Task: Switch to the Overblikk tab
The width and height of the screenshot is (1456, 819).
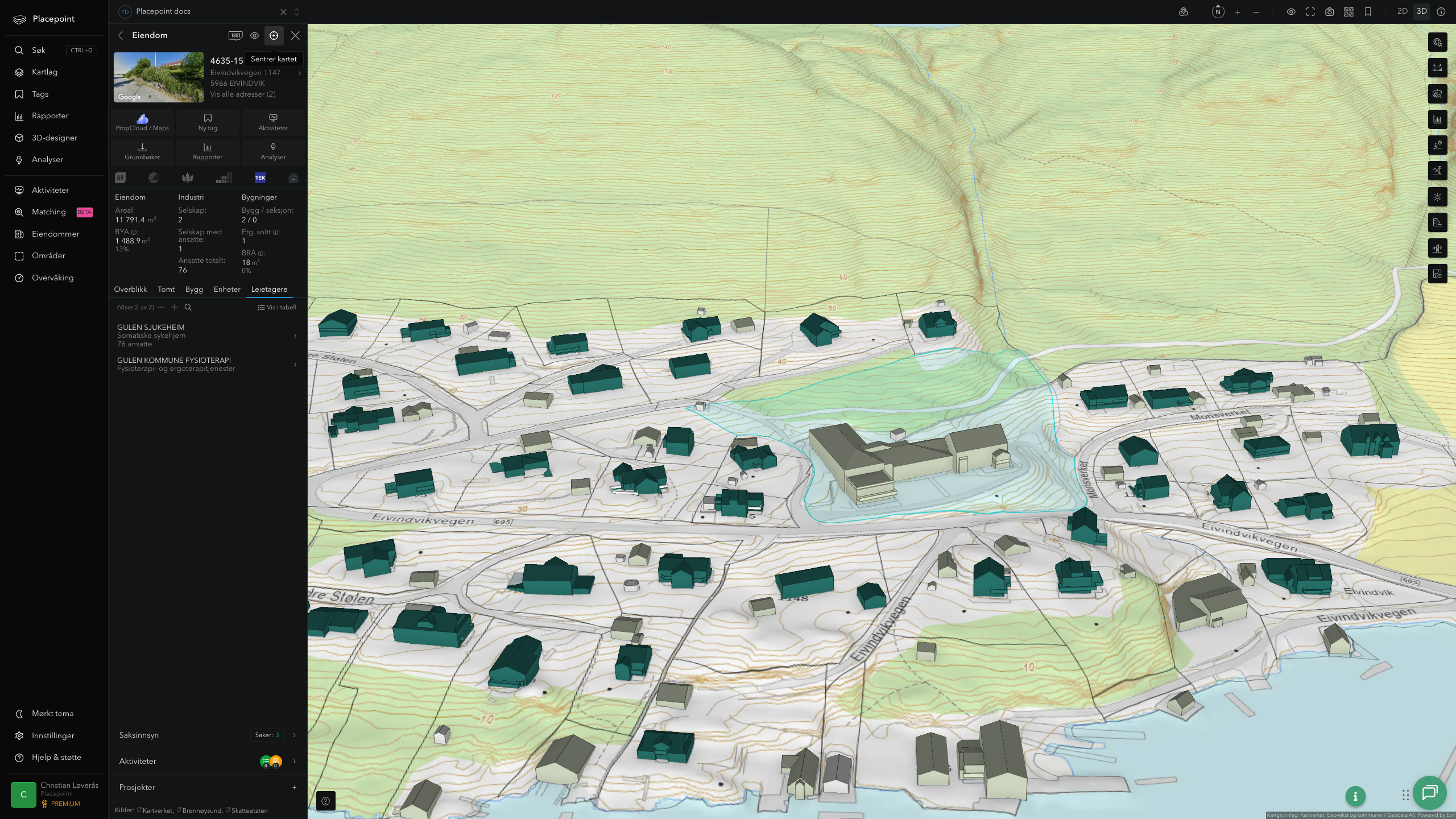Action: pyautogui.click(x=130, y=289)
